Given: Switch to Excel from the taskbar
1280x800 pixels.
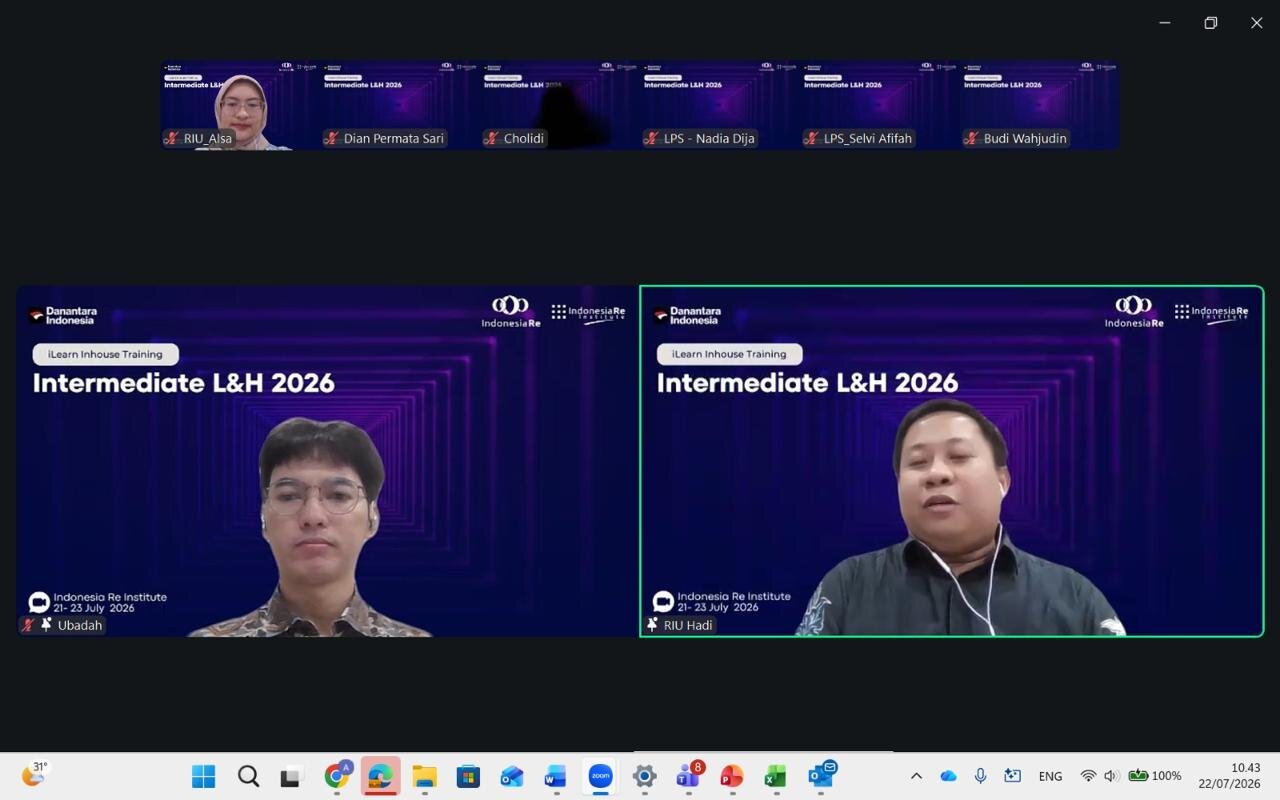Looking at the screenshot, I should [x=775, y=776].
